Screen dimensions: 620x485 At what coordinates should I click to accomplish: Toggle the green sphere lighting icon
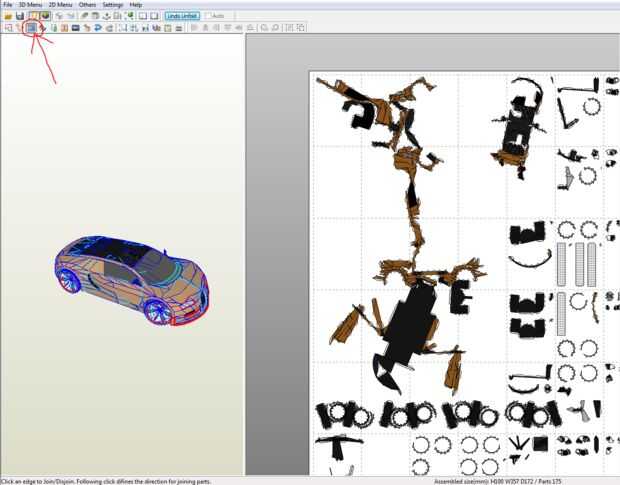click(45, 16)
